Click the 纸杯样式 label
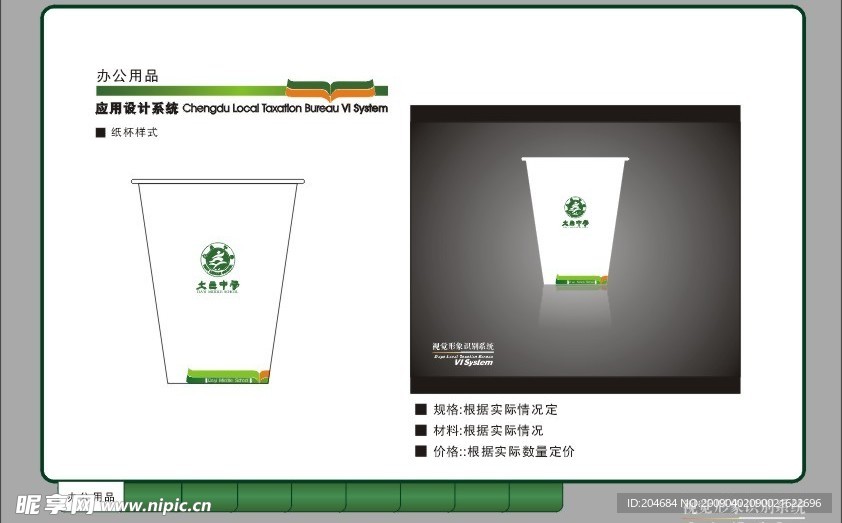 [x=134, y=132]
